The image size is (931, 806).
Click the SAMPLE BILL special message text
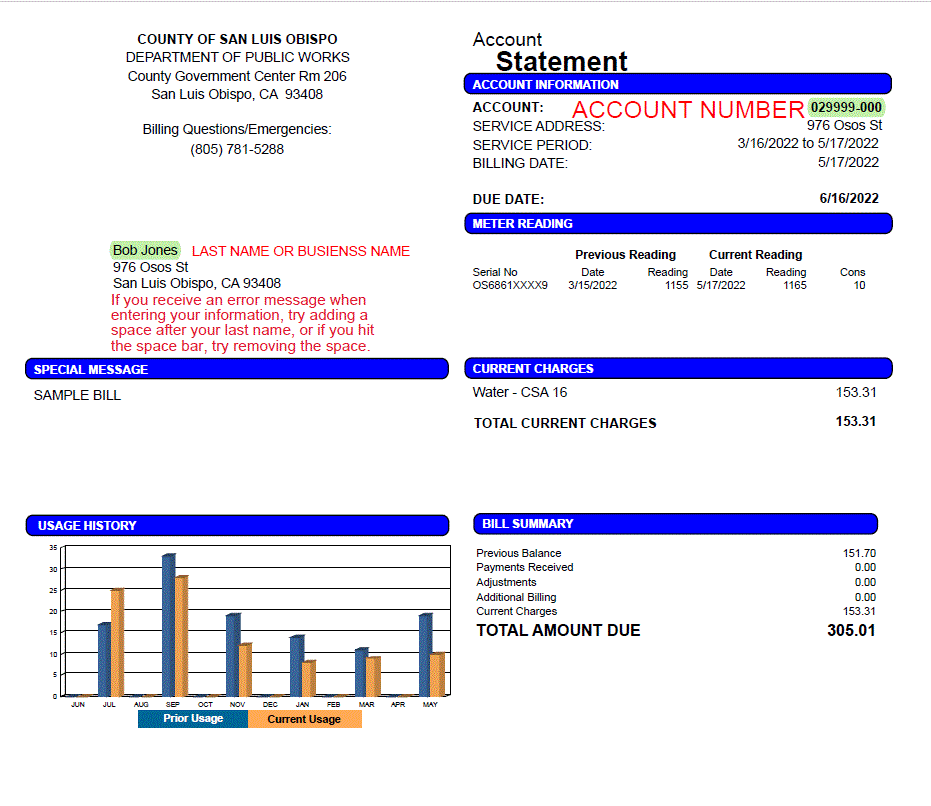(x=77, y=395)
